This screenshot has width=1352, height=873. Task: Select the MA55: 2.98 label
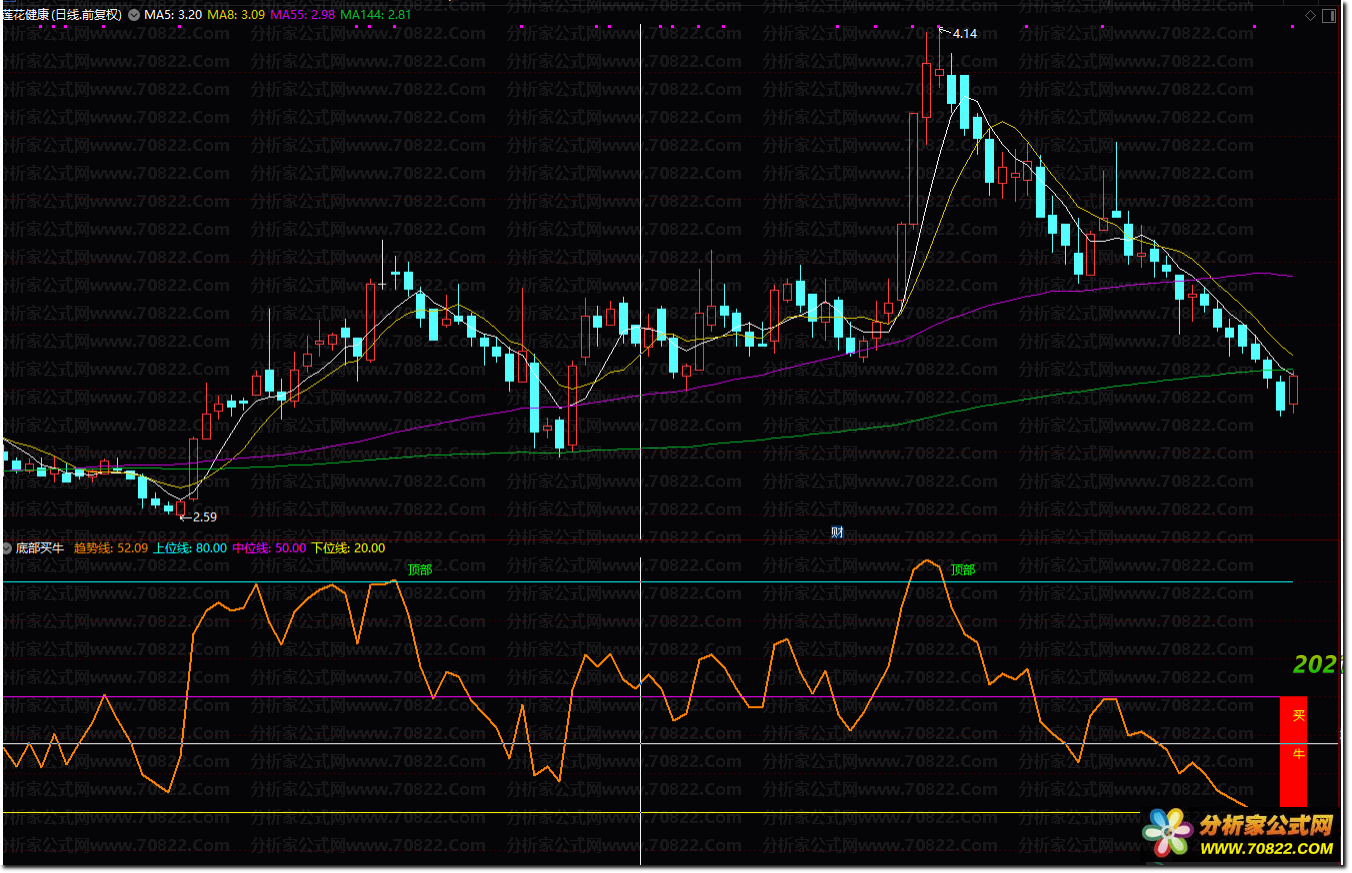(x=303, y=15)
